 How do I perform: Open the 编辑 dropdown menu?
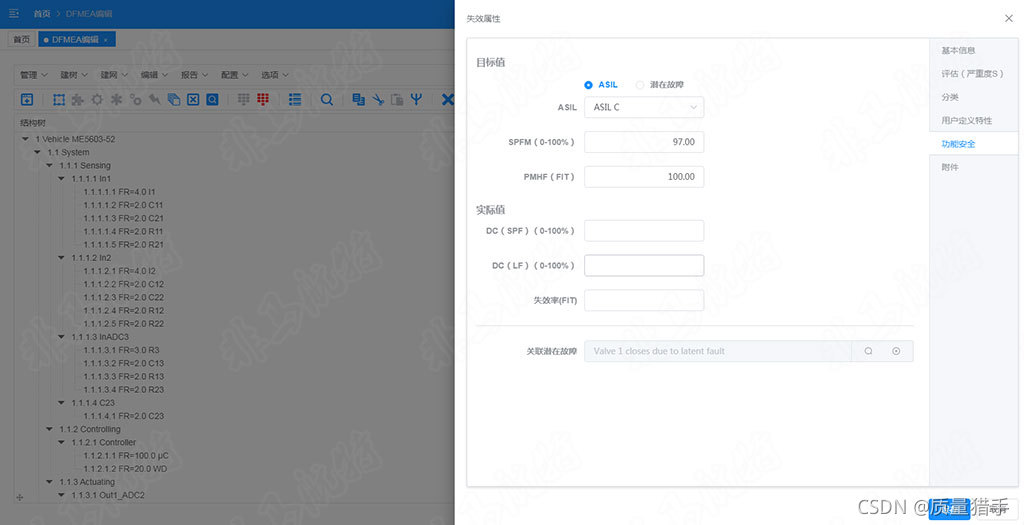click(154, 75)
